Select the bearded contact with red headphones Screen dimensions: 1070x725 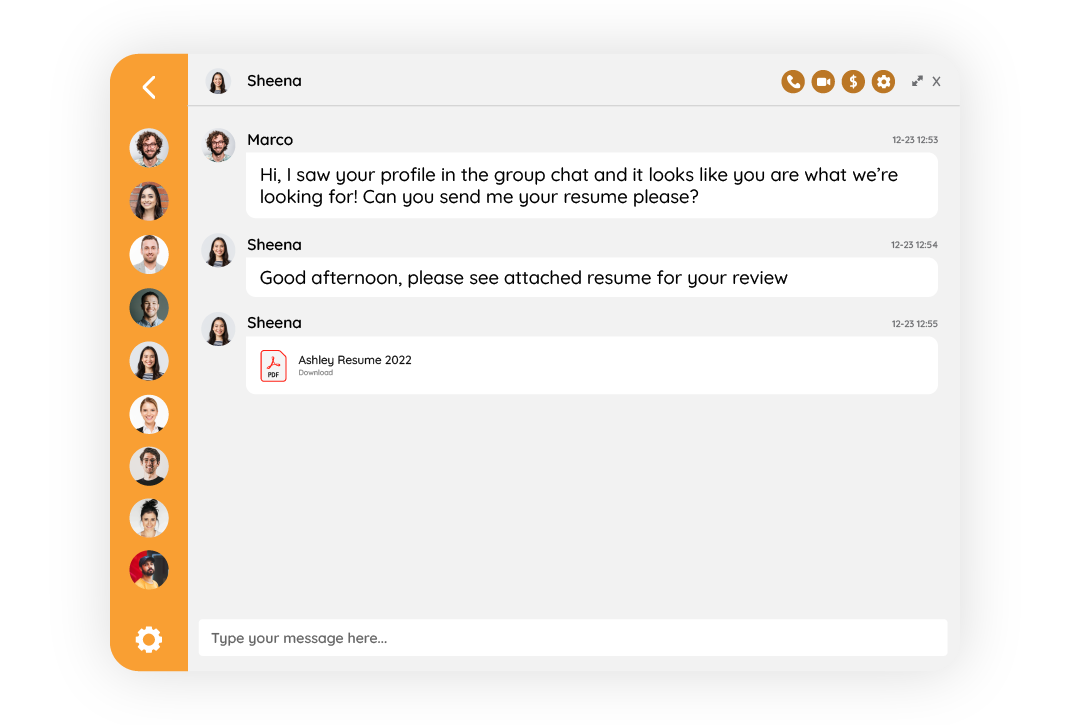(x=148, y=569)
